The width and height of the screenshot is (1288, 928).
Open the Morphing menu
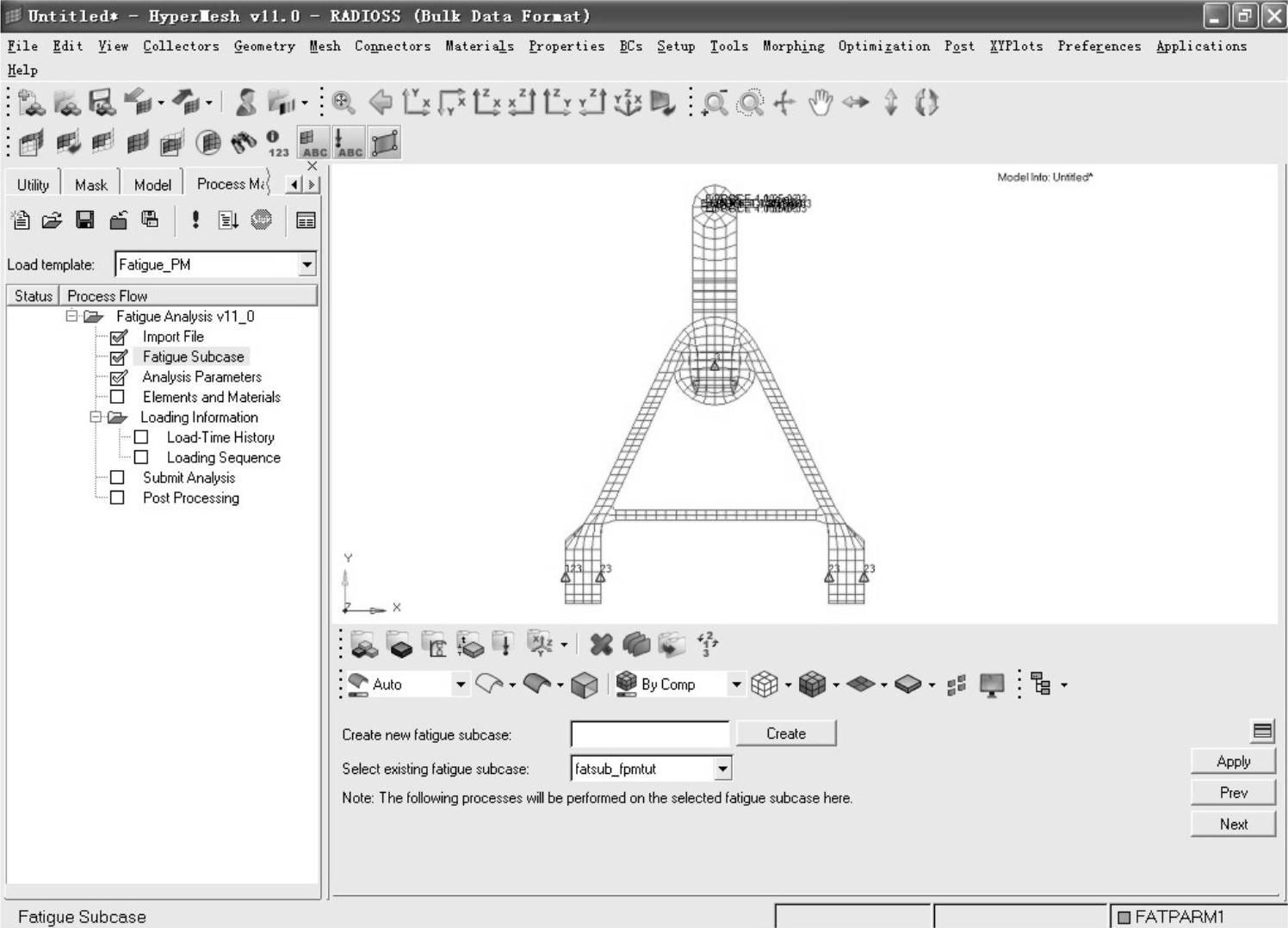coord(792,46)
